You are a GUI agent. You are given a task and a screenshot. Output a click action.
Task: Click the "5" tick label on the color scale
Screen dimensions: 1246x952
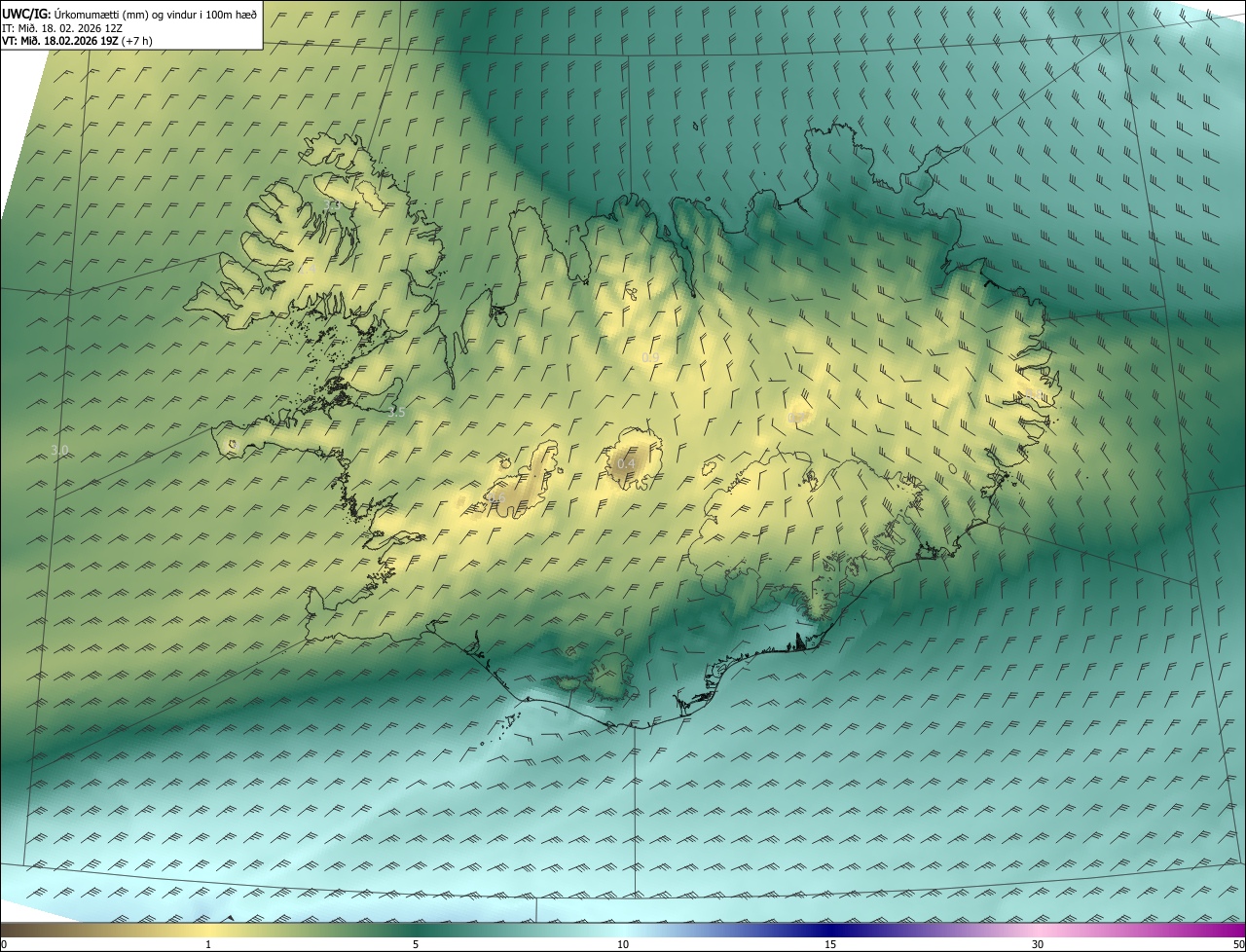(416, 944)
